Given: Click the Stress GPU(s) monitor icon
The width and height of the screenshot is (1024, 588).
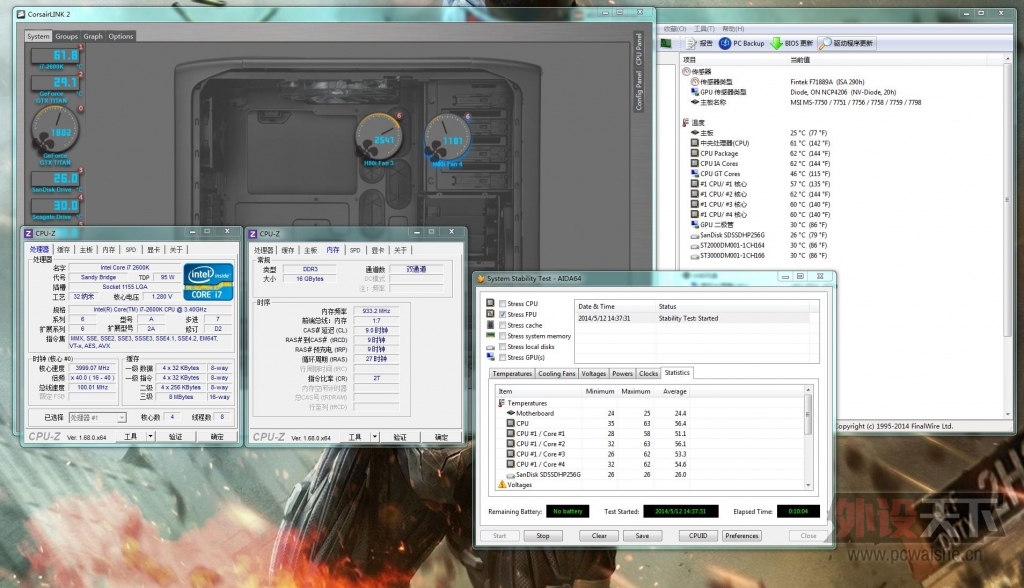Looking at the screenshot, I should click(490, 357).
